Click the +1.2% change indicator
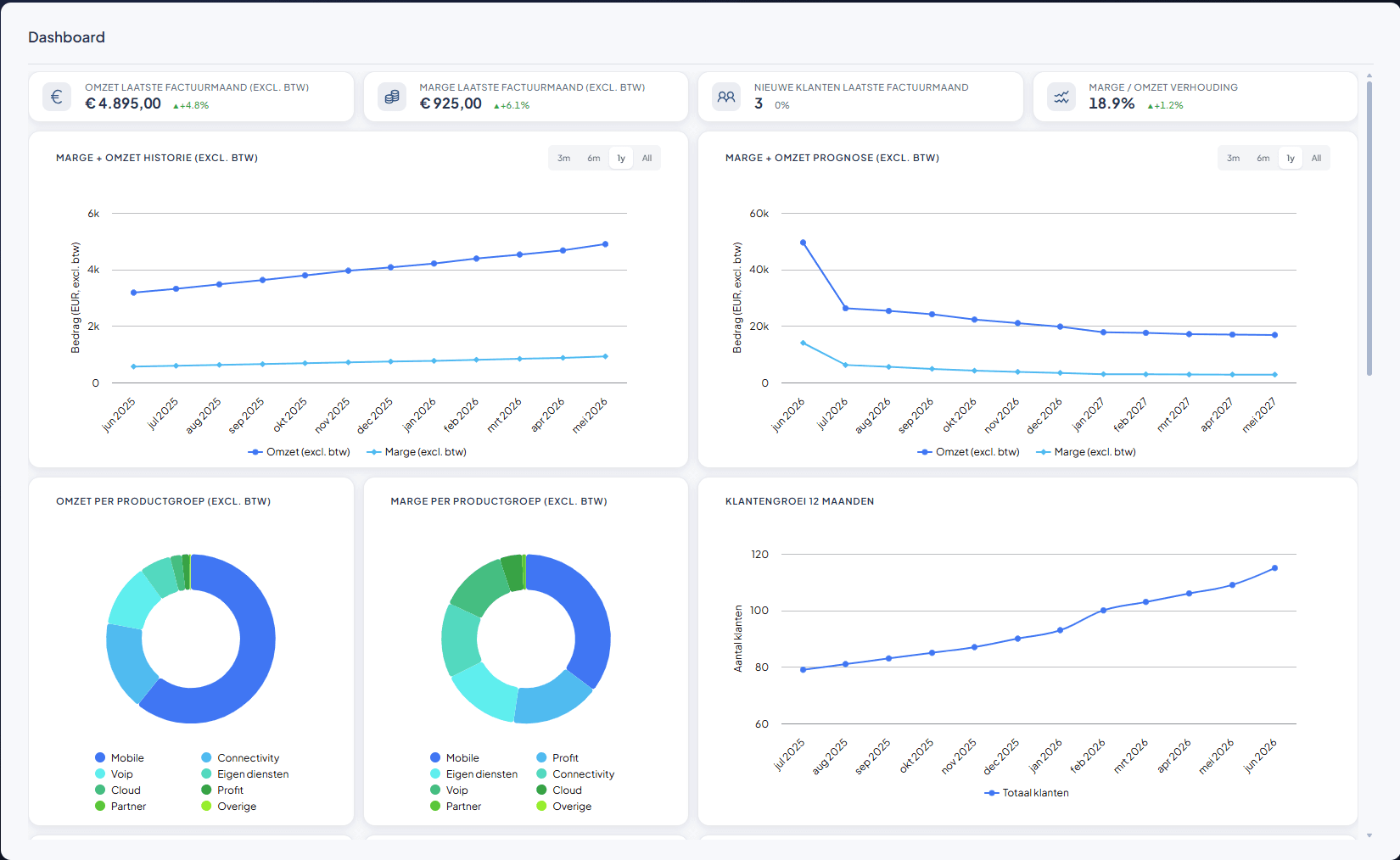The image size is (1400, 860). [x=1165, y=106]
